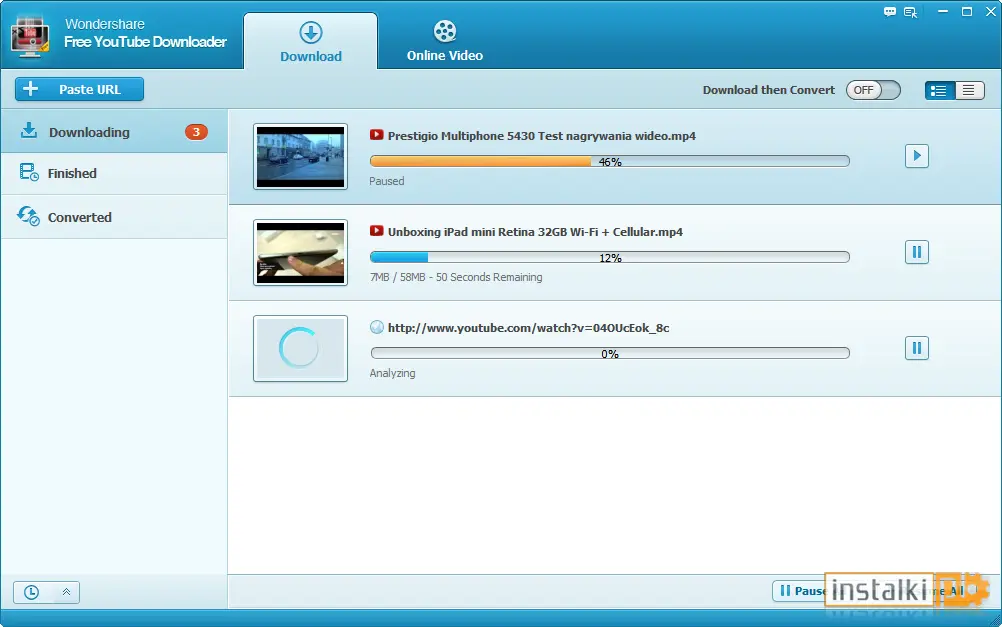Click the 0% progress bar

click(x=610, y=353)
